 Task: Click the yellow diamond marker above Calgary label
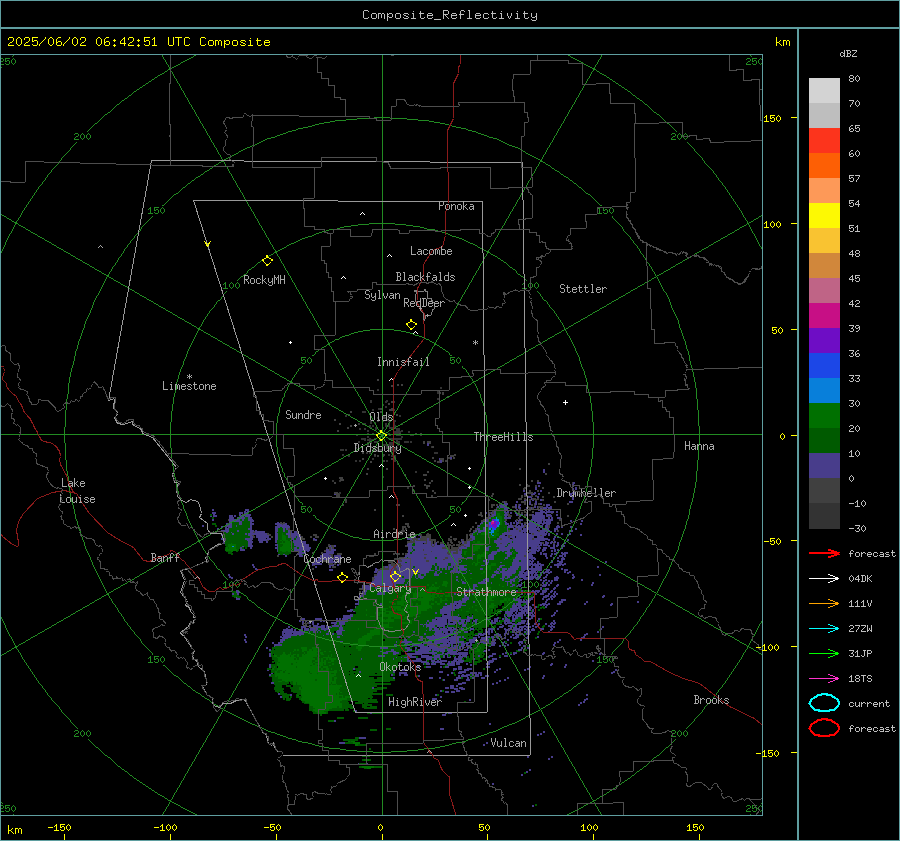click(x=395, y=576)
